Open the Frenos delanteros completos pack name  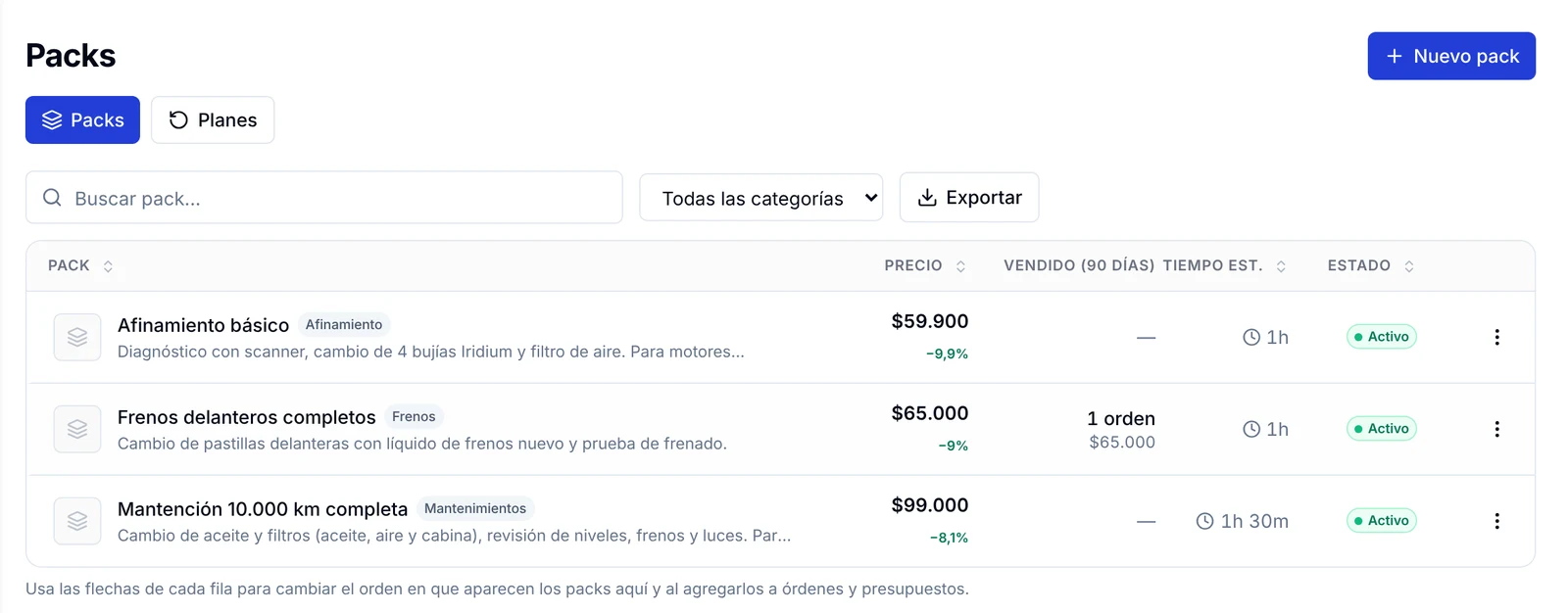coord(246,417)
